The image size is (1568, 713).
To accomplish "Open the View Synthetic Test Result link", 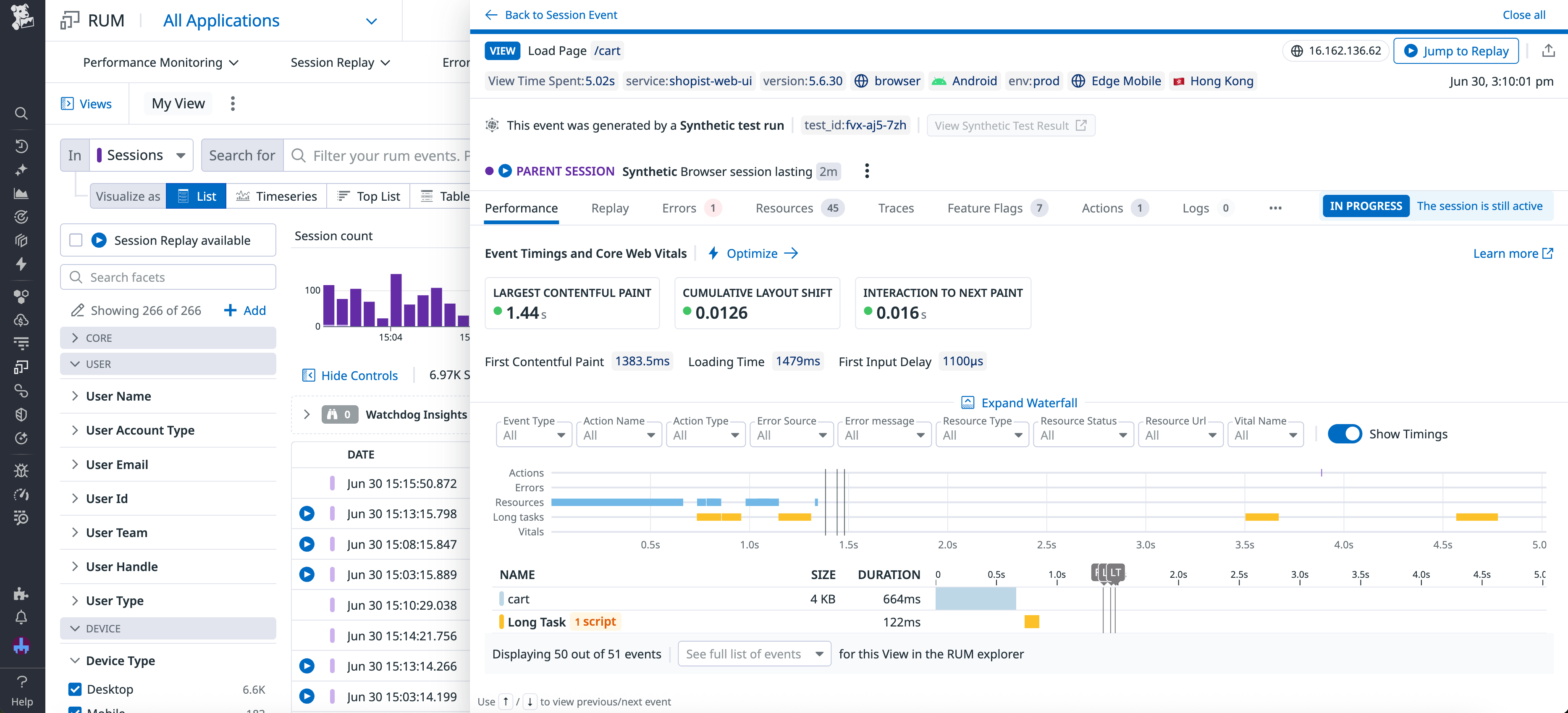I will pos(1010,125).
